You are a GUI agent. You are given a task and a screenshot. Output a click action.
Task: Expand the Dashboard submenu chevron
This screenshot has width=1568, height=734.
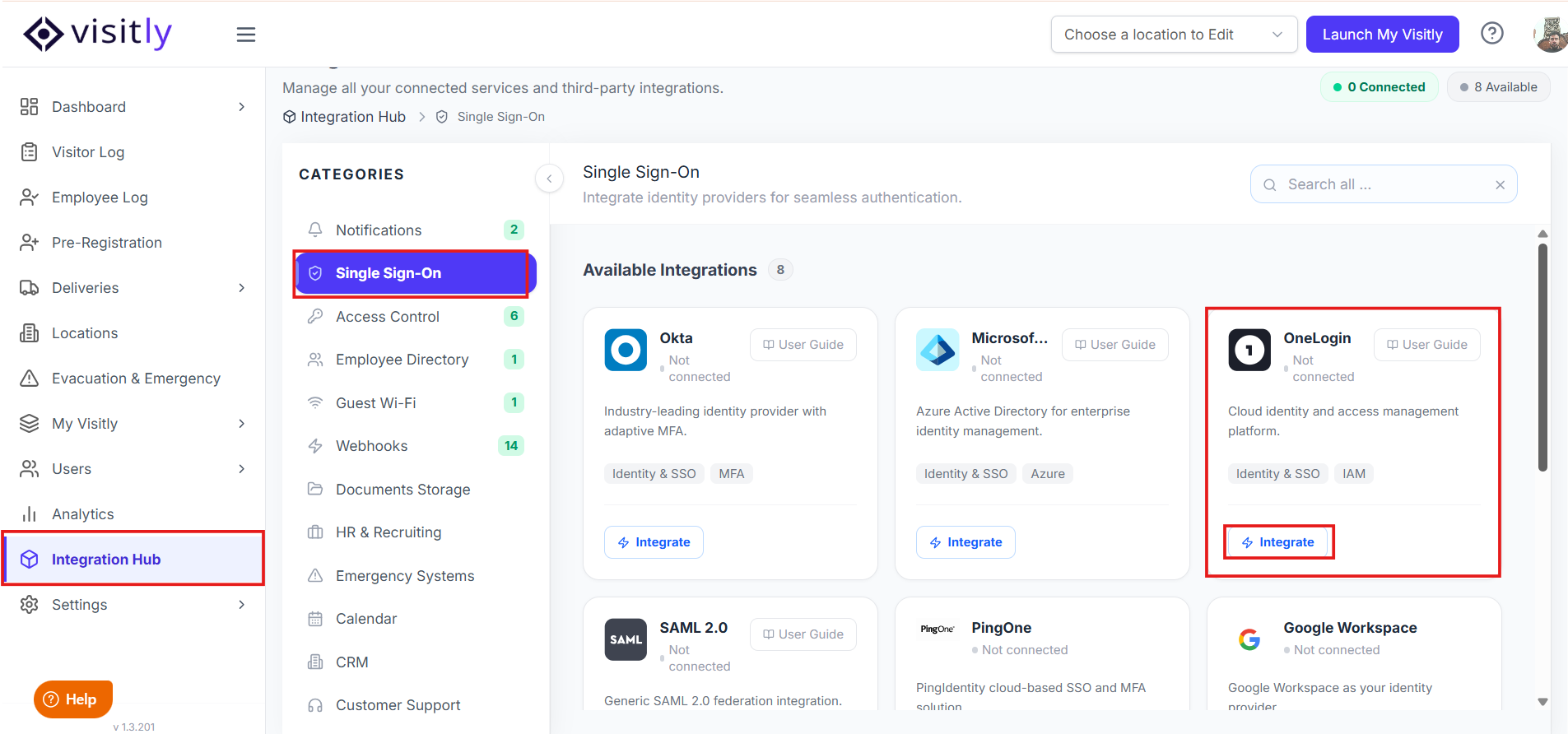pyautogui.click(x=241, y=107)
